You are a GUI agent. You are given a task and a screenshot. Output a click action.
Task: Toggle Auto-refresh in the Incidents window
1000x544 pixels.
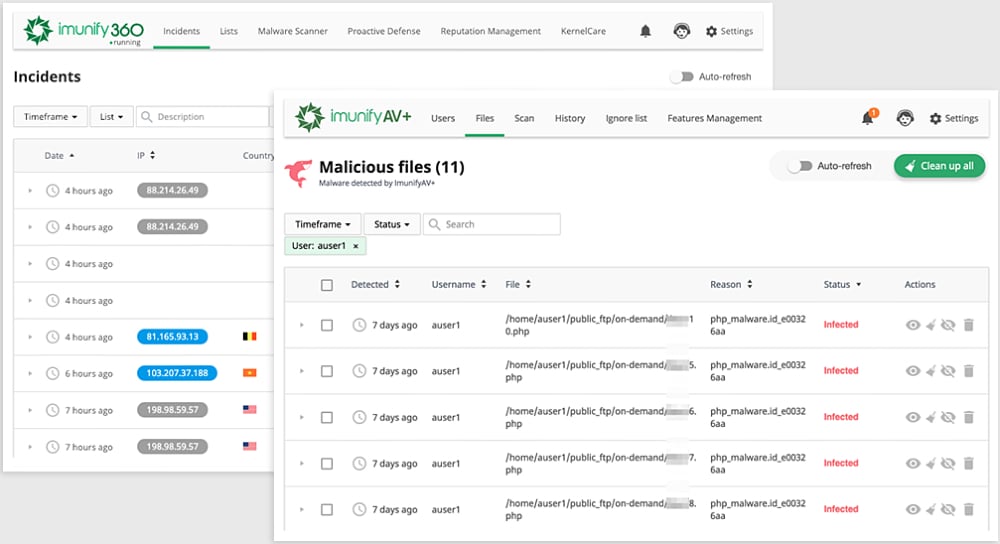click(682, 77)
